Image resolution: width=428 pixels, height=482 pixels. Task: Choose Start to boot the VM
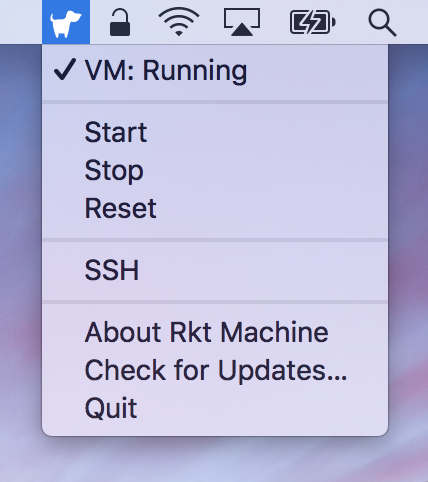215,132
